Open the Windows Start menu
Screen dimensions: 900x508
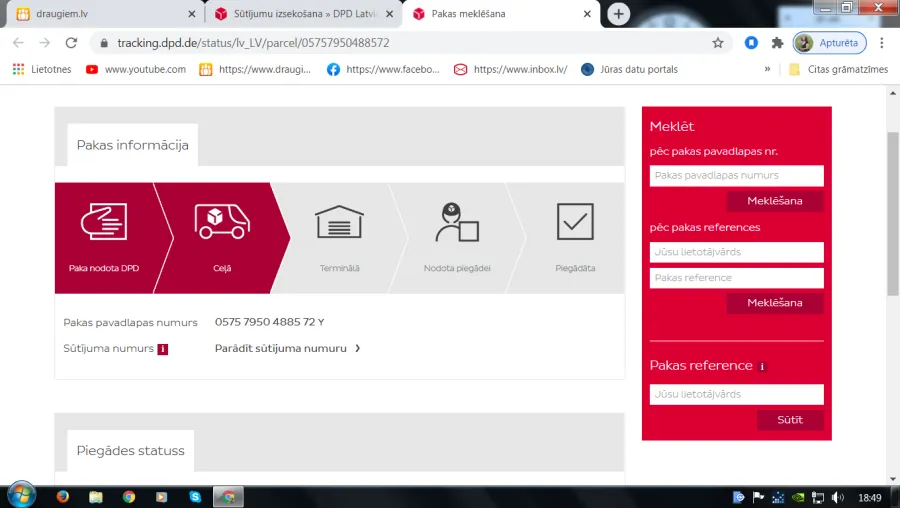(21, 495)
